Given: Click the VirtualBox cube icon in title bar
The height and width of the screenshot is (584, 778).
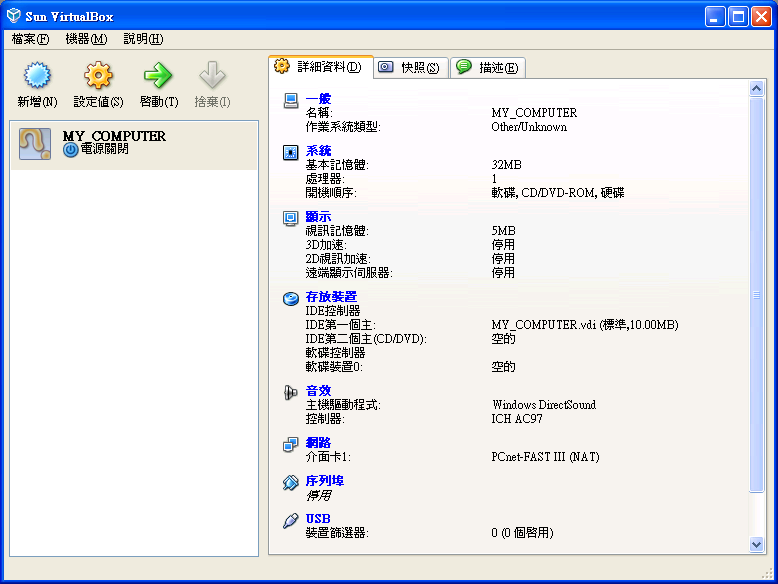Looking at the screenshot, I should click(x=13, y=16).
